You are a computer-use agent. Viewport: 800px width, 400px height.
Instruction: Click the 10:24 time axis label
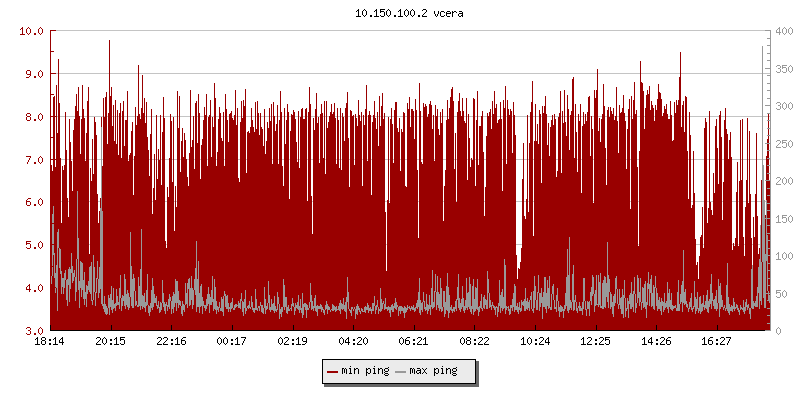535,341
